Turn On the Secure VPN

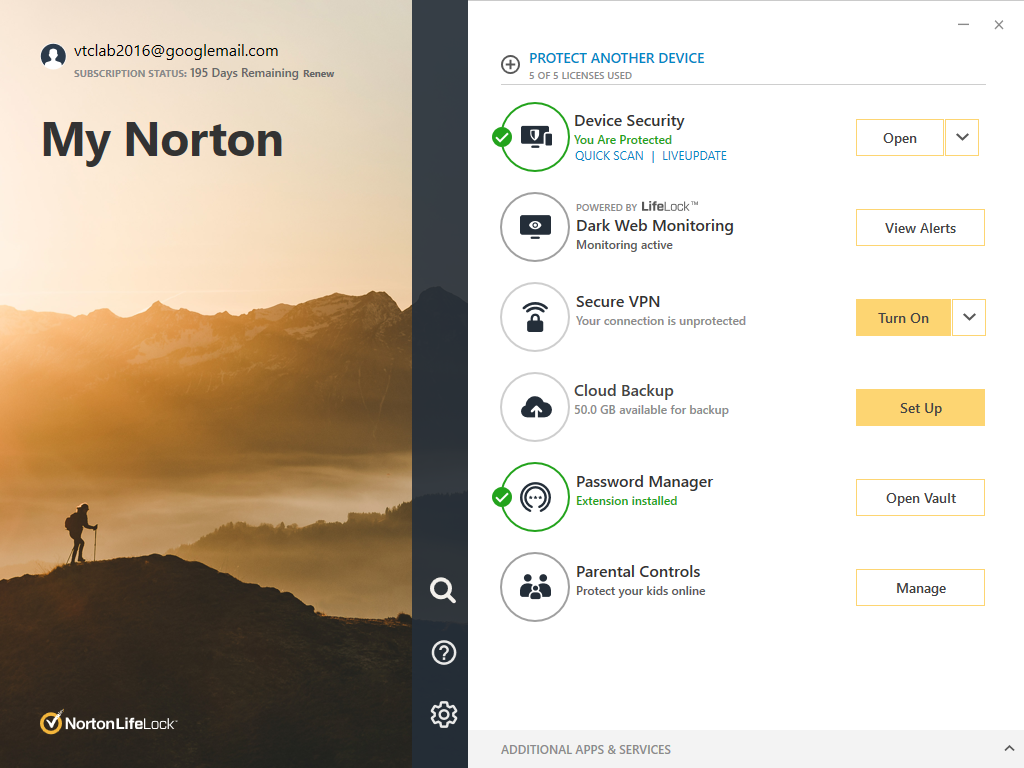[903, 318]
